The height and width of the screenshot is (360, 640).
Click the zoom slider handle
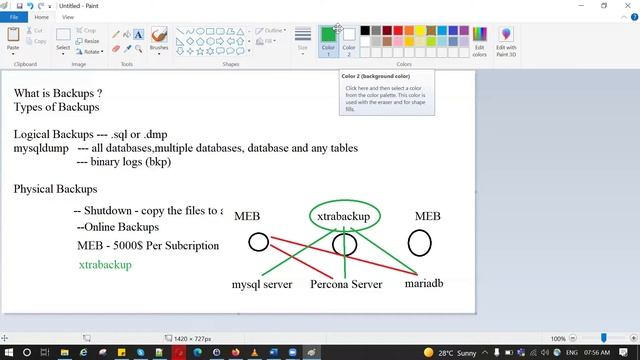pos(604,338)
